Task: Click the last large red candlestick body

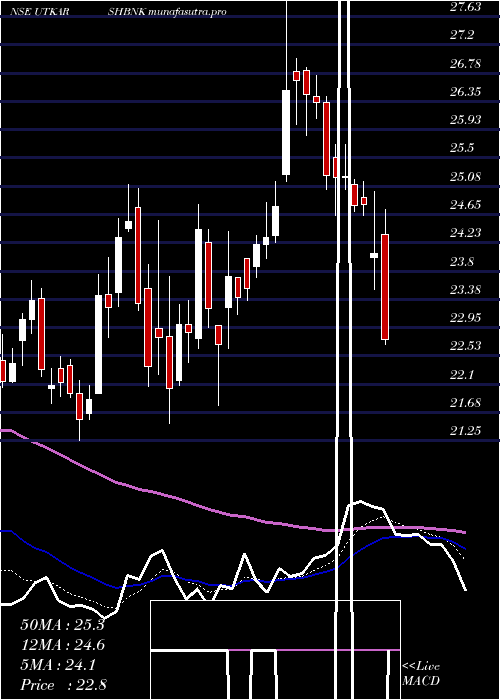Action: coord(385,287)
